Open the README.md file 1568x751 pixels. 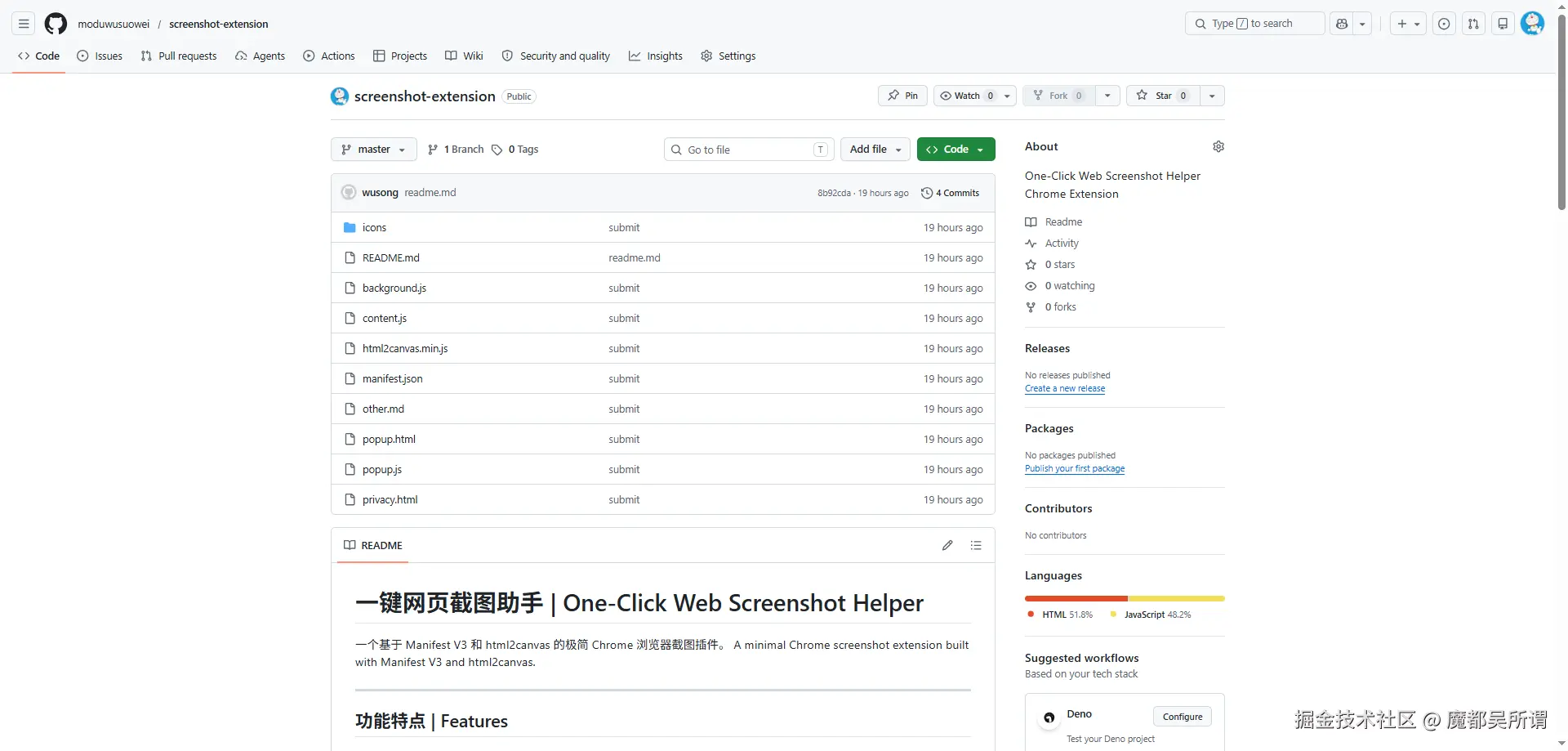point(390,258)
